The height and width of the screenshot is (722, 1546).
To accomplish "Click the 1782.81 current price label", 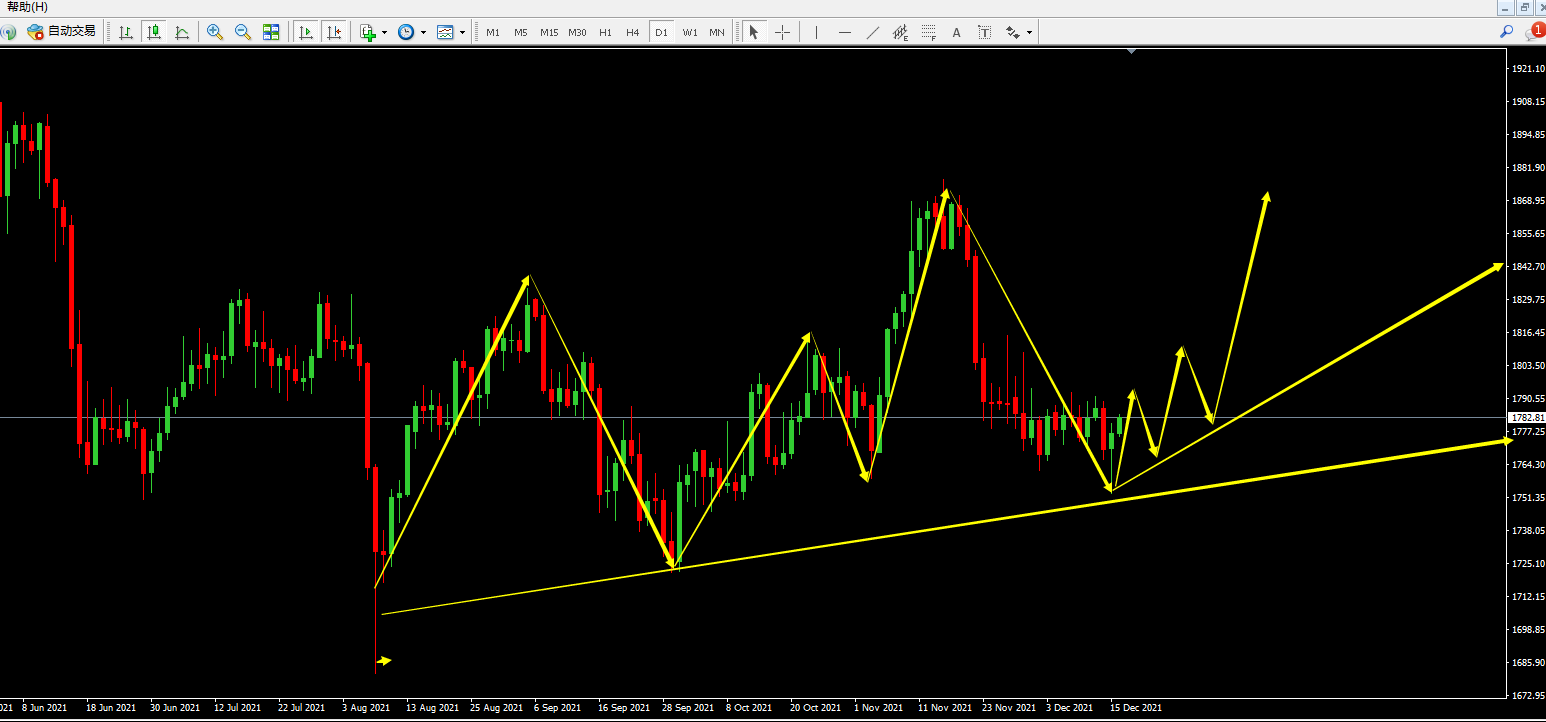I will click(x=1527, y=418).
